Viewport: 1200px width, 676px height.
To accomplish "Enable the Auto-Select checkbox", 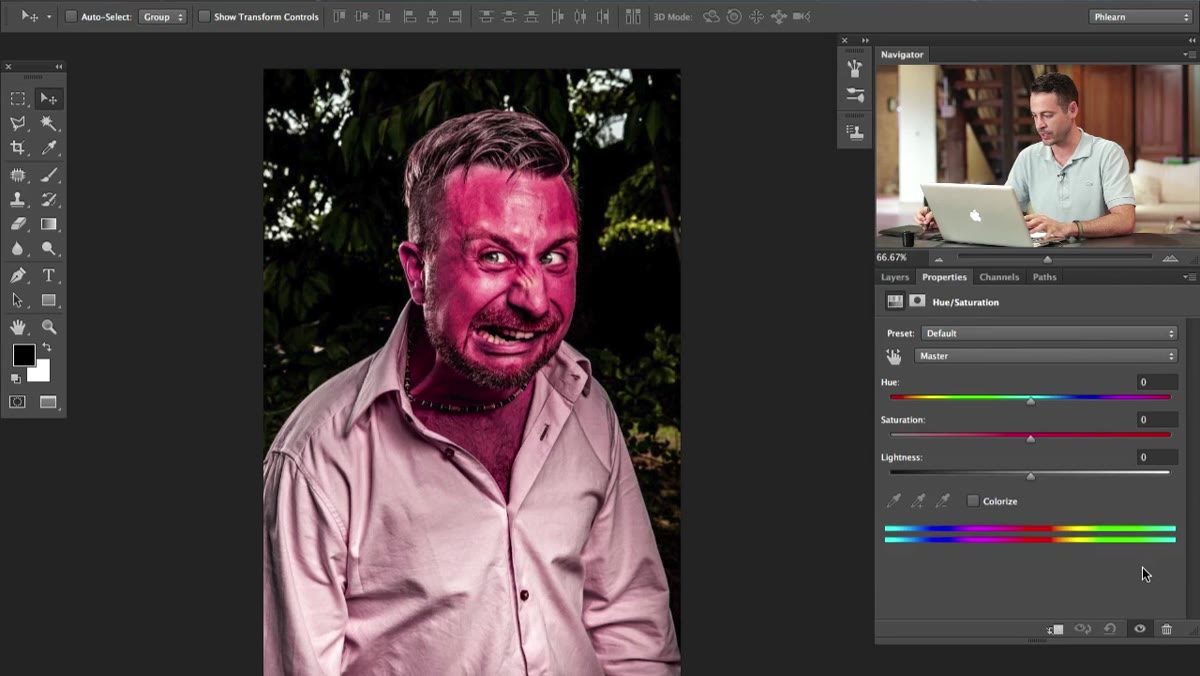I will tap(71, 17).
